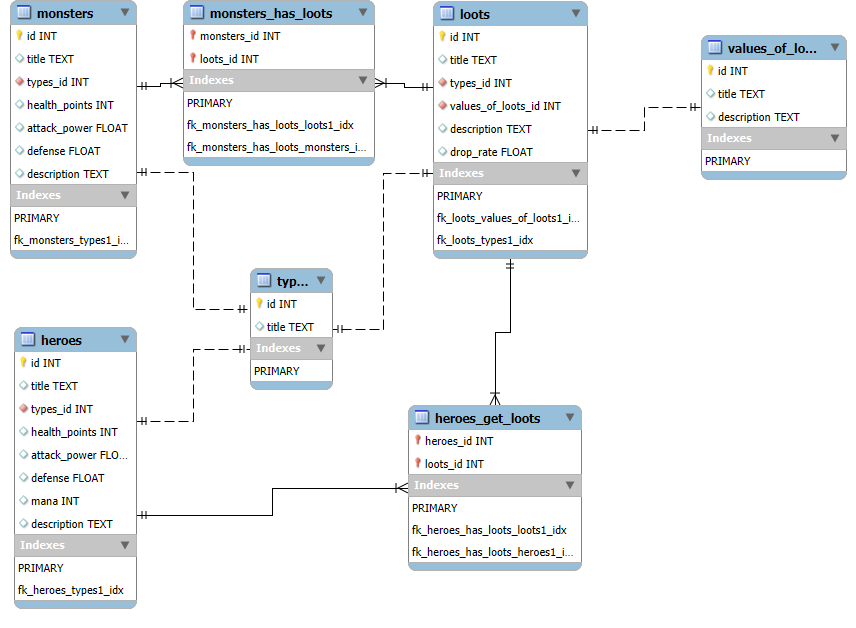Toggle Indexes section arrow in values_of_loots table
This screenshot has height=628, width=856.
(x=834, y=138)
